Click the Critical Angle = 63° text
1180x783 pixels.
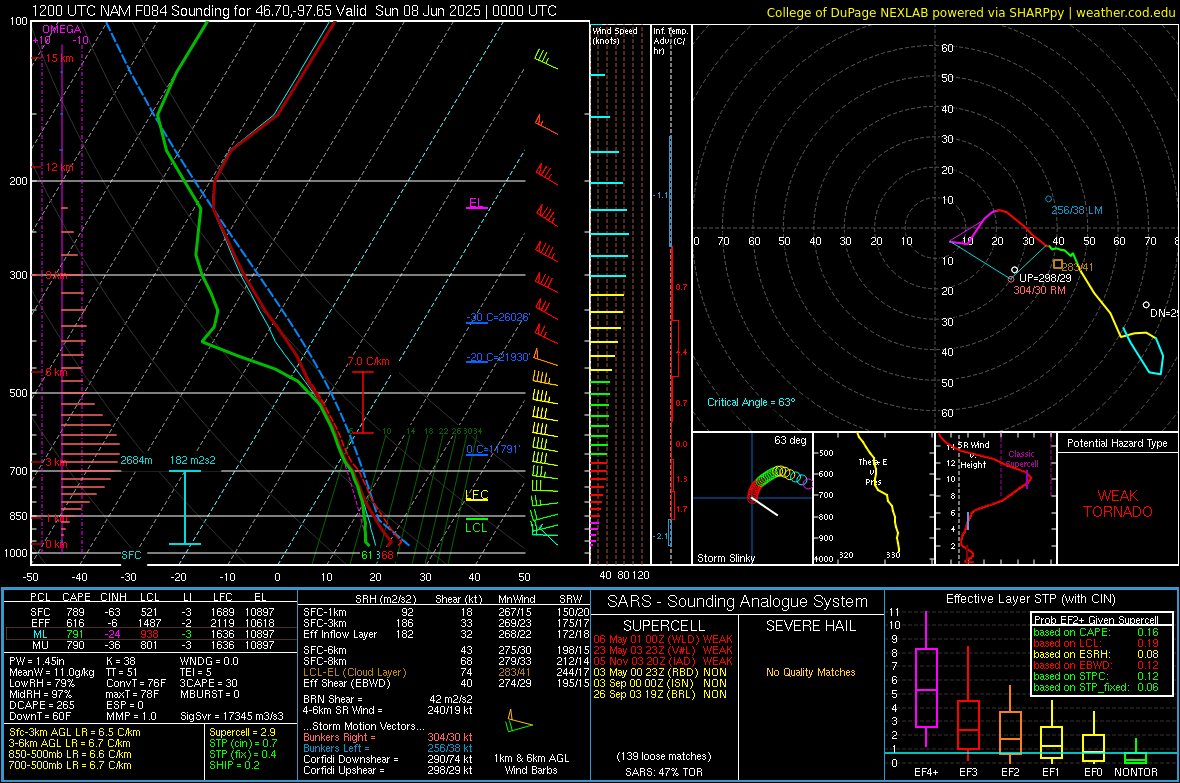751,402
